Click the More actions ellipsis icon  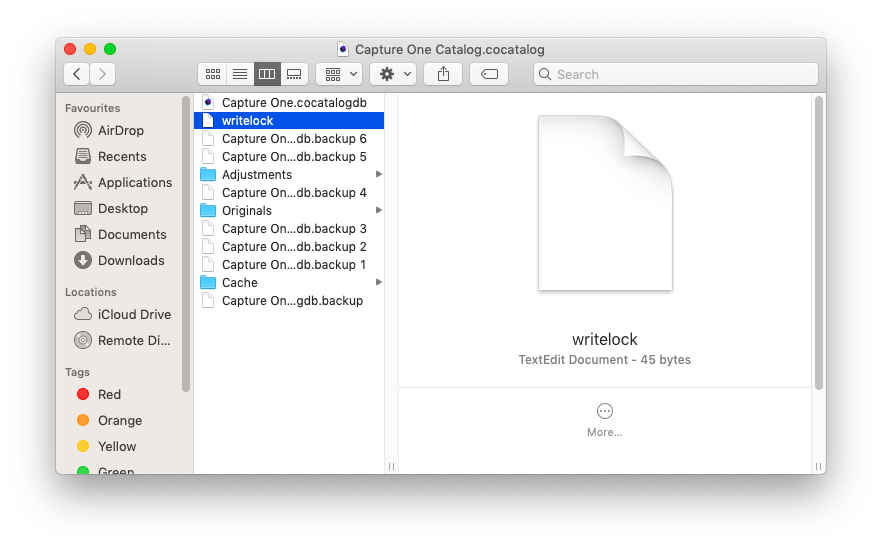604,411
